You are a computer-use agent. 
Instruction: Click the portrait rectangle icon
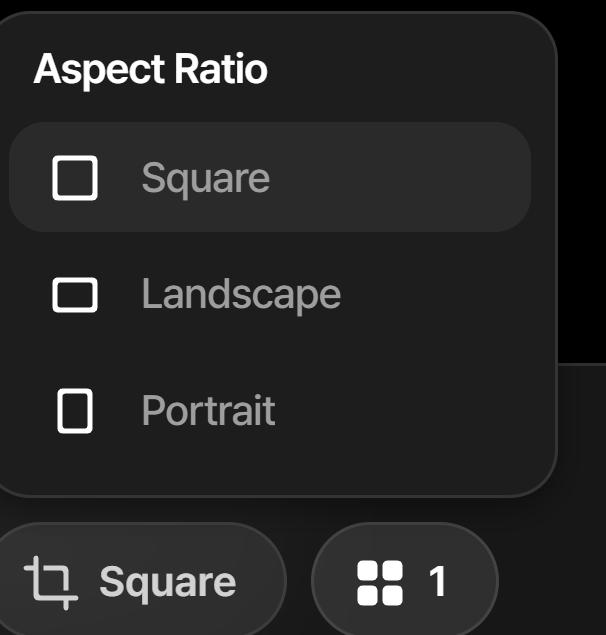(75, 411)
